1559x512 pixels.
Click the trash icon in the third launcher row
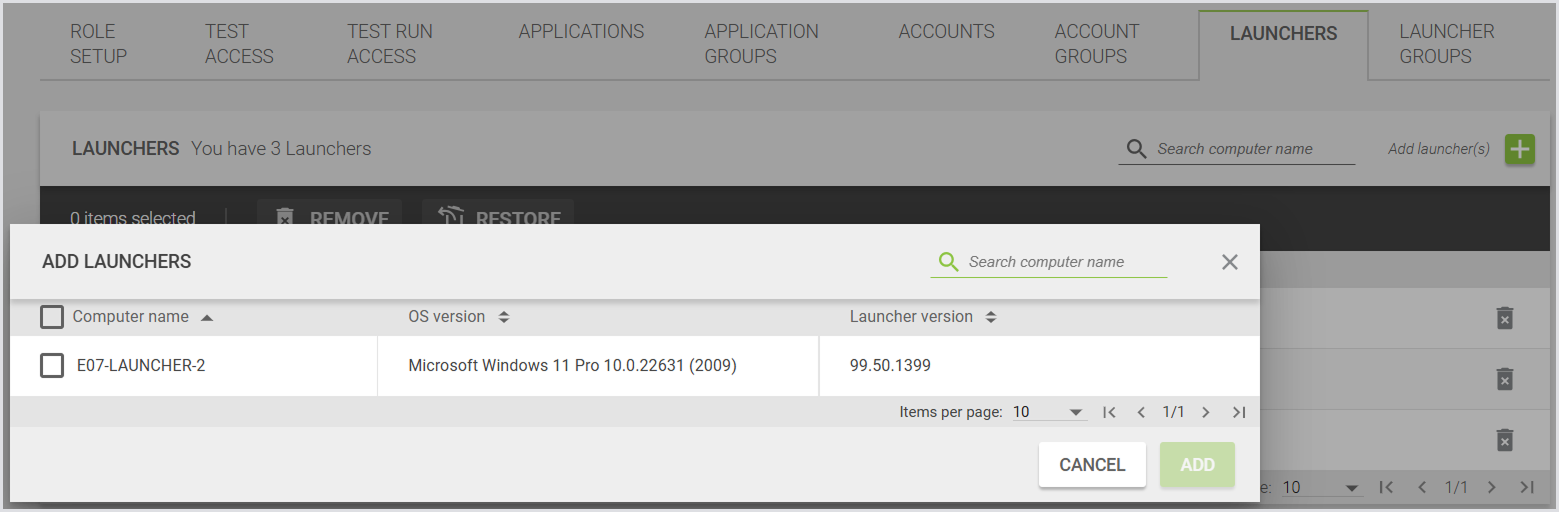[1504, 440]
